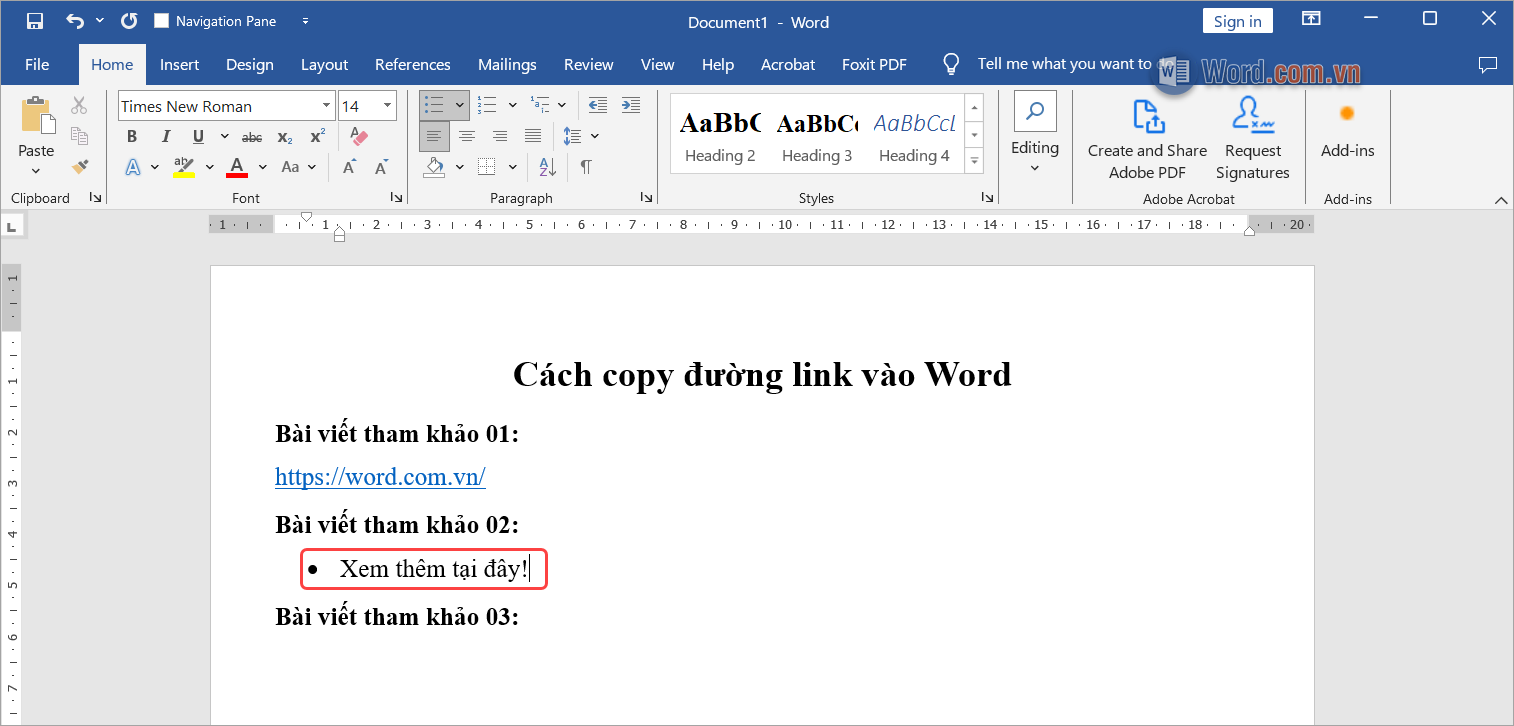Apply yellow text highlight color
1514x726 pixels.
(x=184, y=167)
